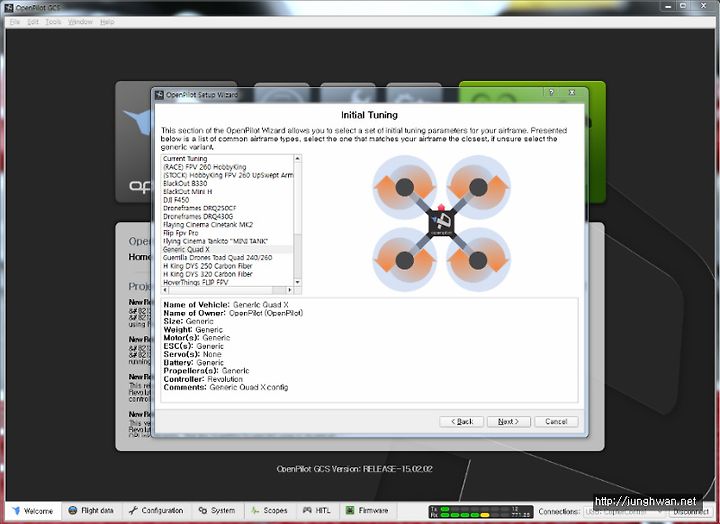Click the airframe list scroll-up arrow
720x524 pixels.
[298, 158]
